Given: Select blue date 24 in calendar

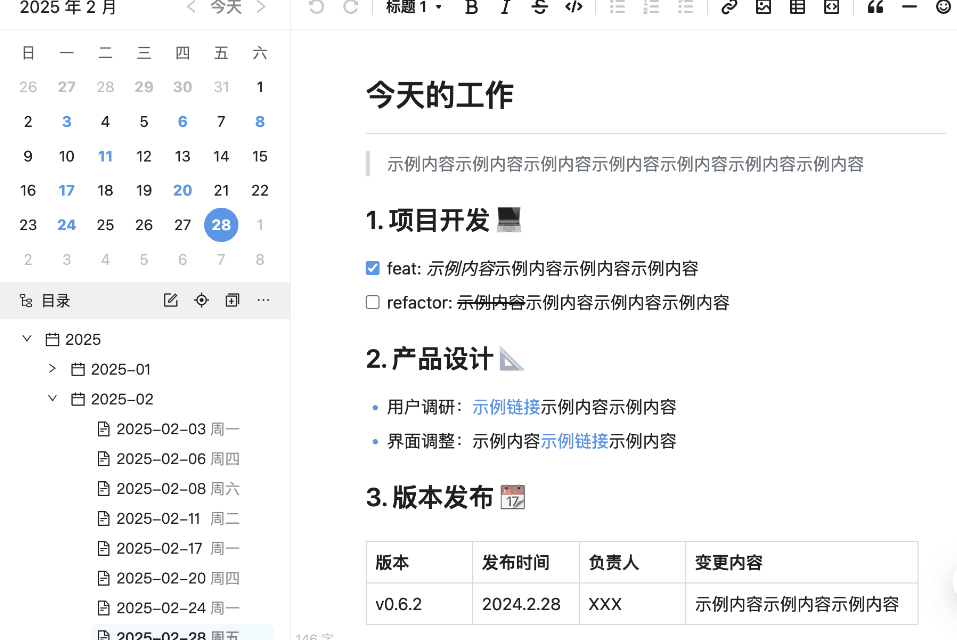Looking at the screenshot, I should click(67, 225).
